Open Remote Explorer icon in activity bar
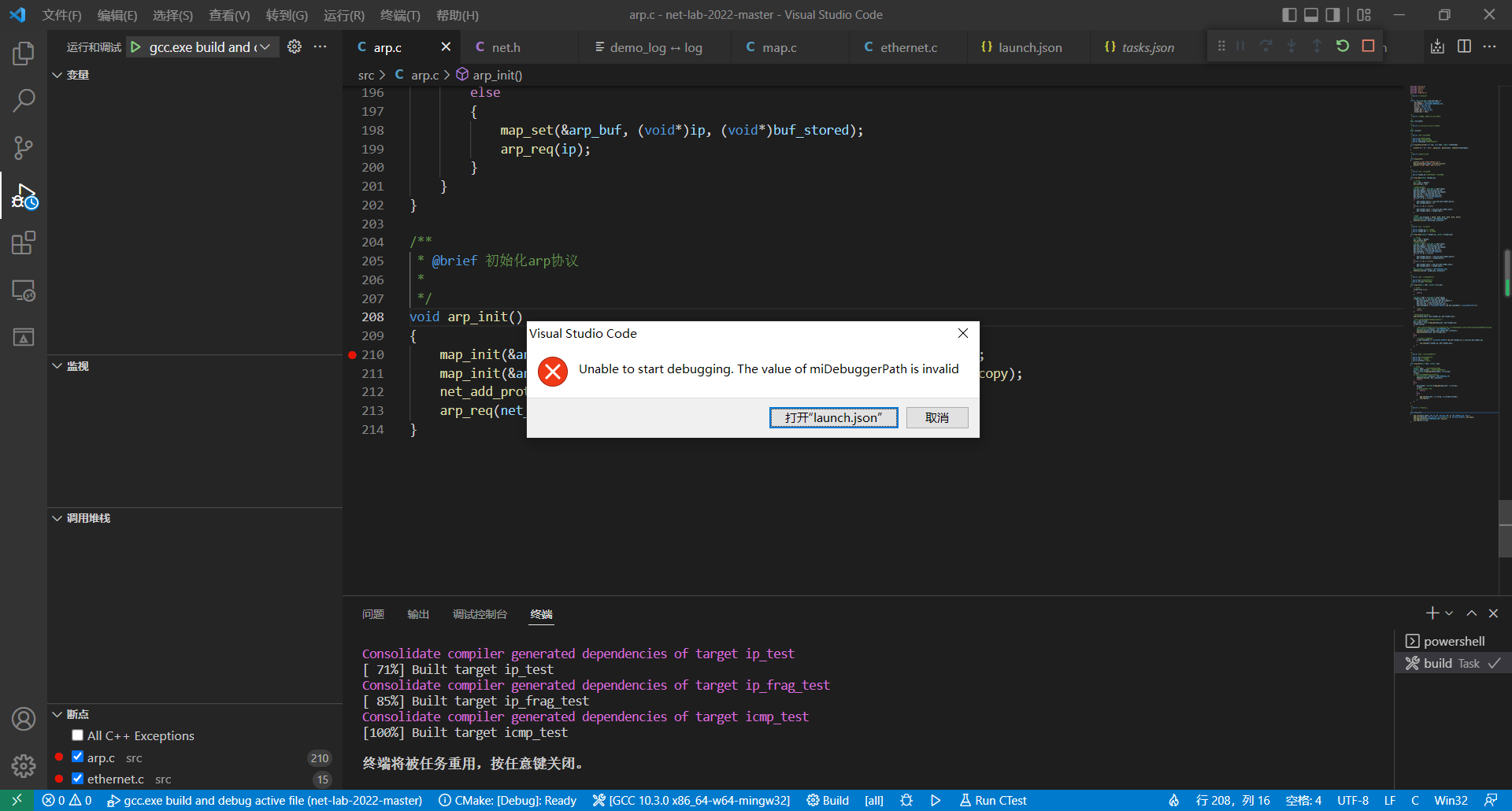This screenshot has width=1512, height=811. click(x=24, y=291)
